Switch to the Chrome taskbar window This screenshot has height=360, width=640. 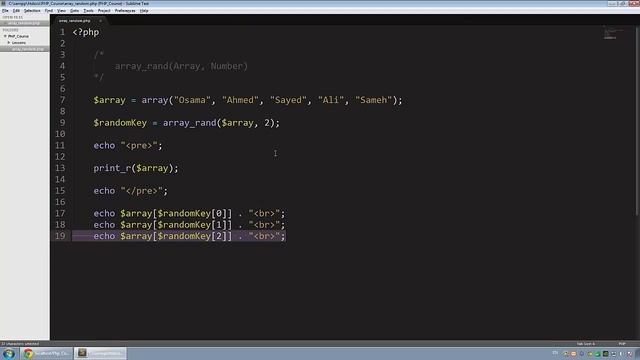click(47, 353)
